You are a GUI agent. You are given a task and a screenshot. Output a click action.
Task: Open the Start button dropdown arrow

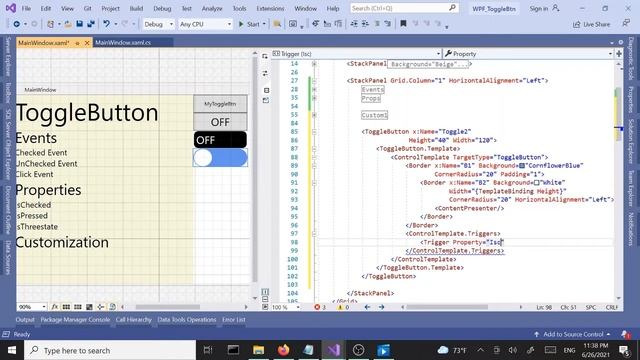(x=264, y=24)
